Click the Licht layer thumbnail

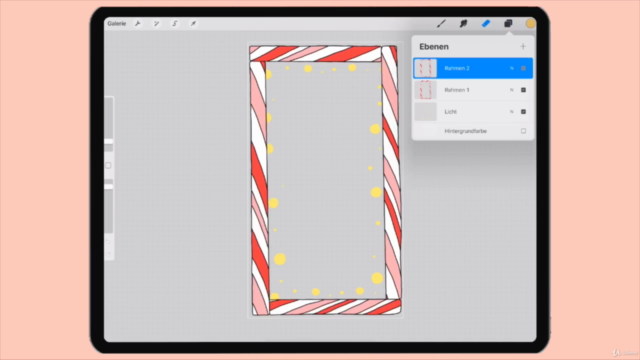pyautogui.click(x=425, y=111)
